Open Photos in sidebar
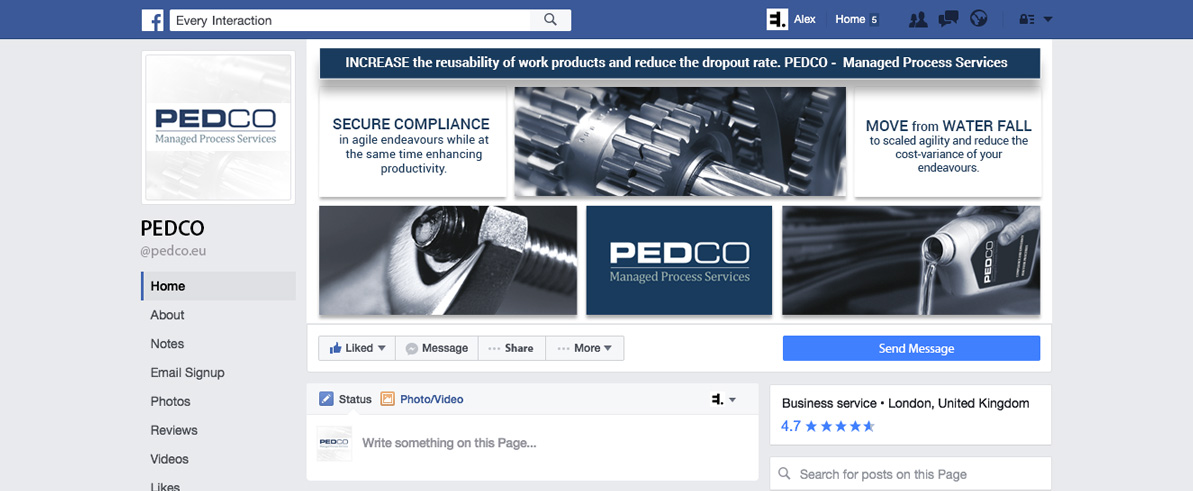This screenshot has width=1193, height=491. click(170, 402)
